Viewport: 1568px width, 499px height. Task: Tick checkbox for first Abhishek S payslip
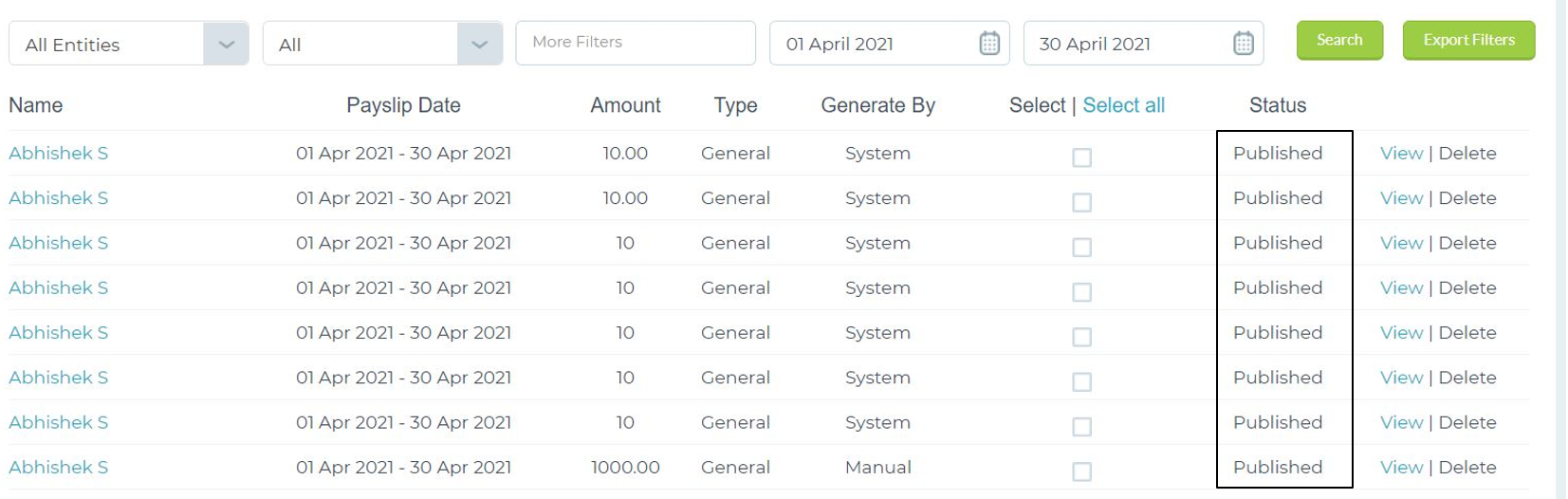click(x=1081, y=157)
